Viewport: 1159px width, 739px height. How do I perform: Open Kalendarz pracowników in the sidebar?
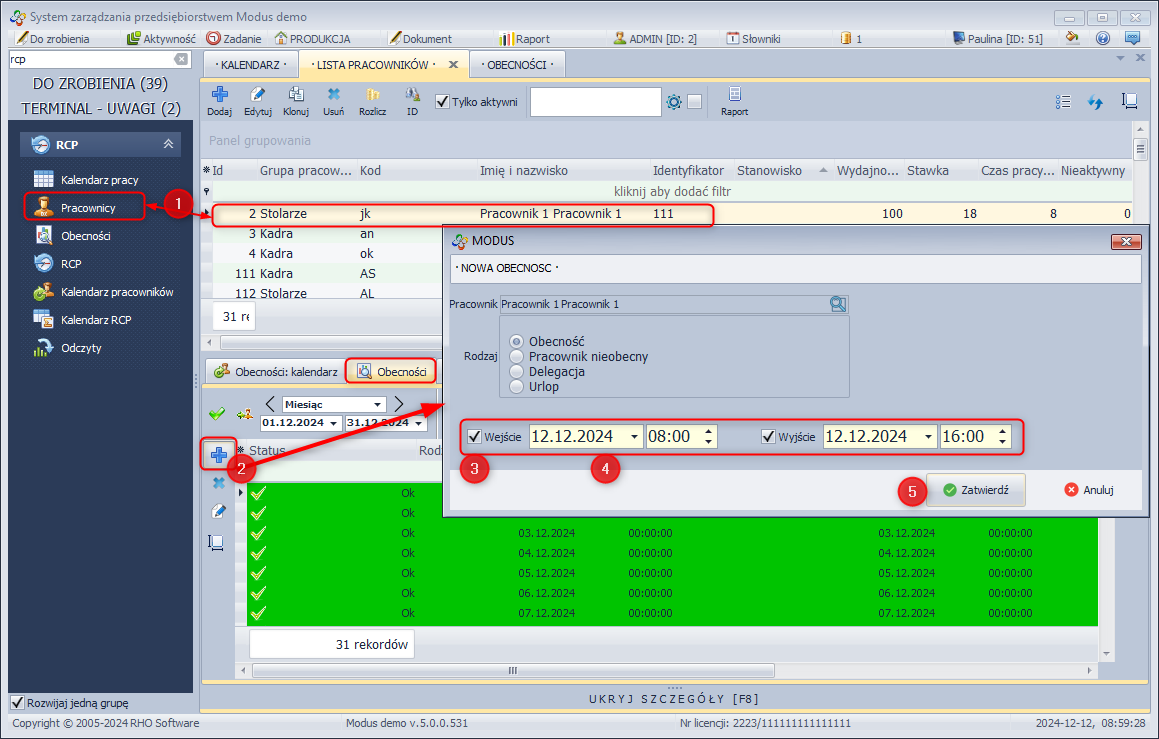(117, 292)
